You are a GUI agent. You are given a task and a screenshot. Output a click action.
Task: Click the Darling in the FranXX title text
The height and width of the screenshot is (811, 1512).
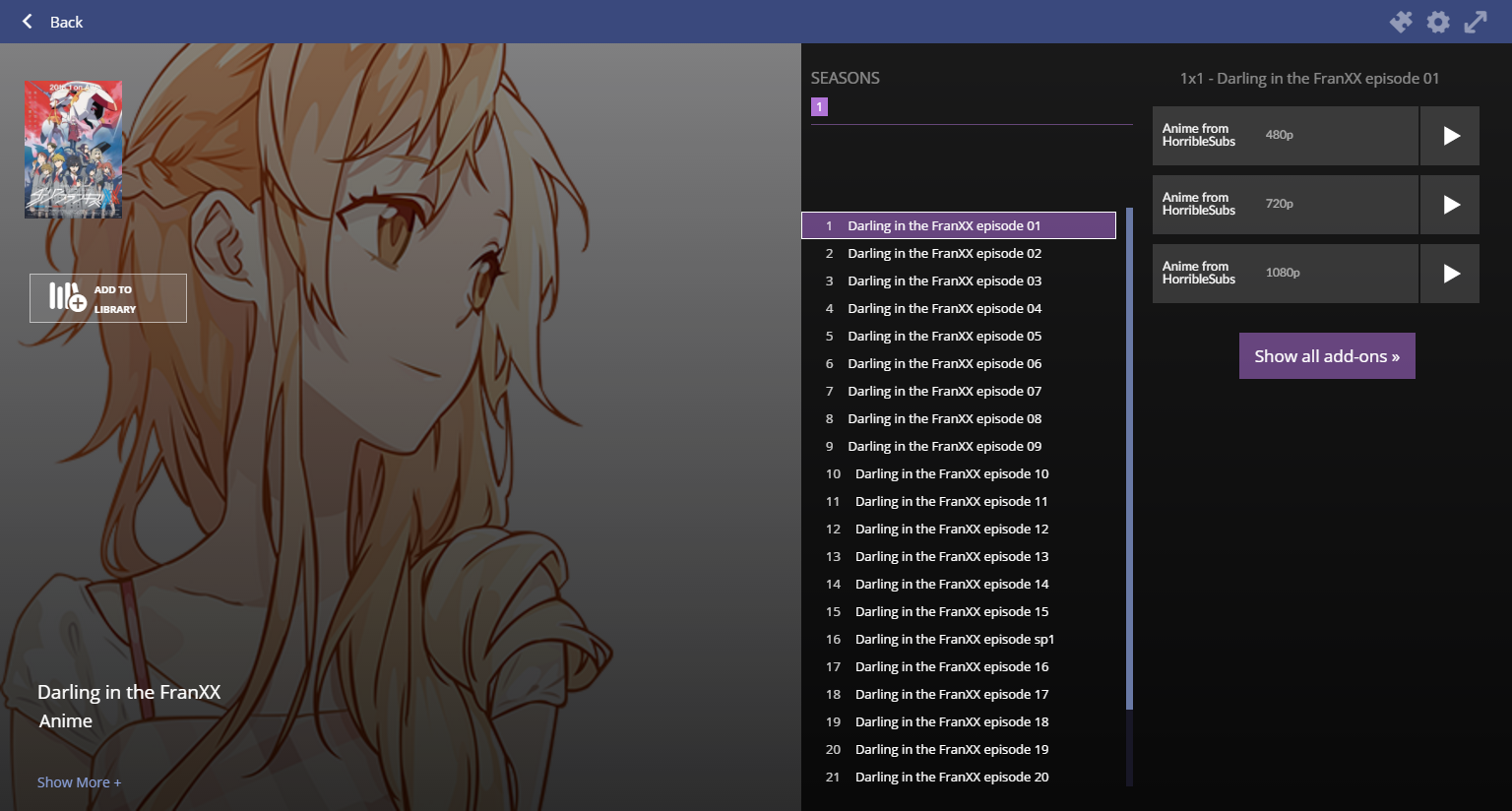click(x=129, y=692)
